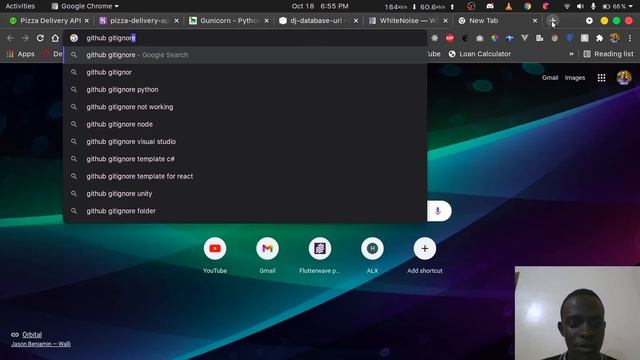Switch to the pizza-delivery-api tab
Image resolution: width=640 pixels, height=360 pixels.
(138, 20)
